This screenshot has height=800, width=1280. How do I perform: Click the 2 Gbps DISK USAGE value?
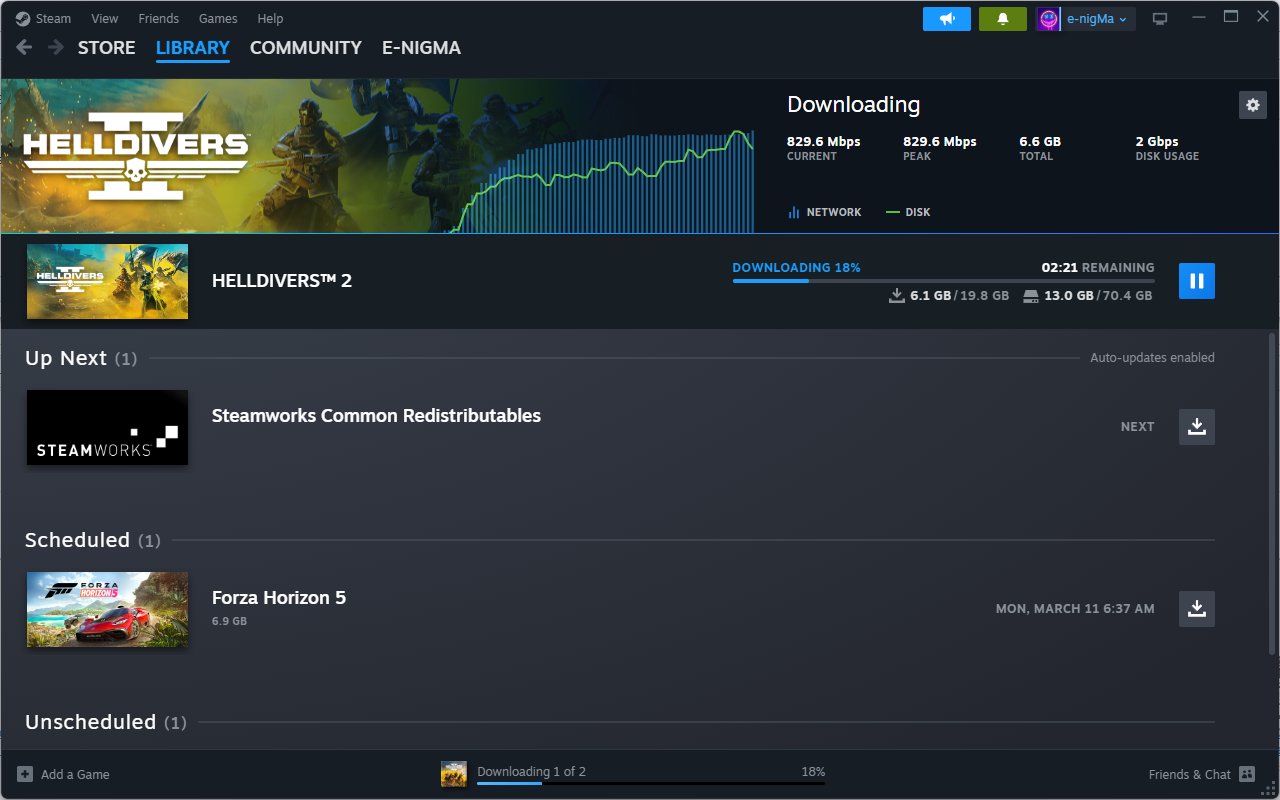(x=1157, y=141)
